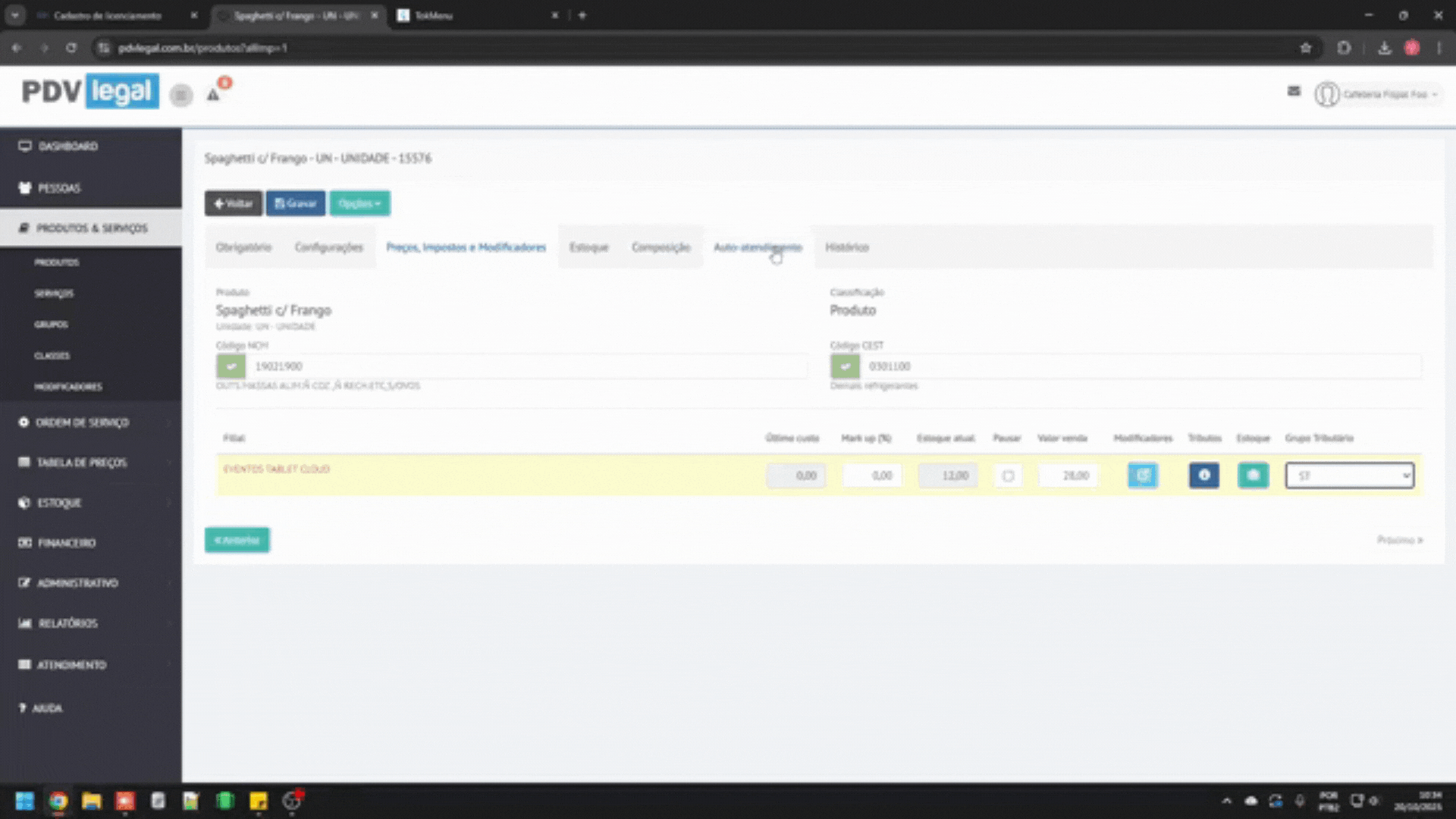The height and width of the screenshot is (819, 1456).
Task: Open the Tributos info icon button
Action: [1203, 475]
